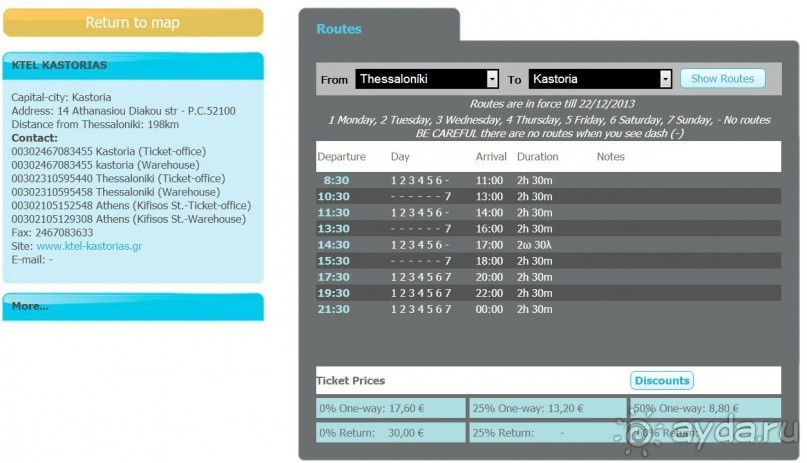Click the Return to map button
This screenshot has height=463, width=807.
pyautogui.click(x=132, y=23)
